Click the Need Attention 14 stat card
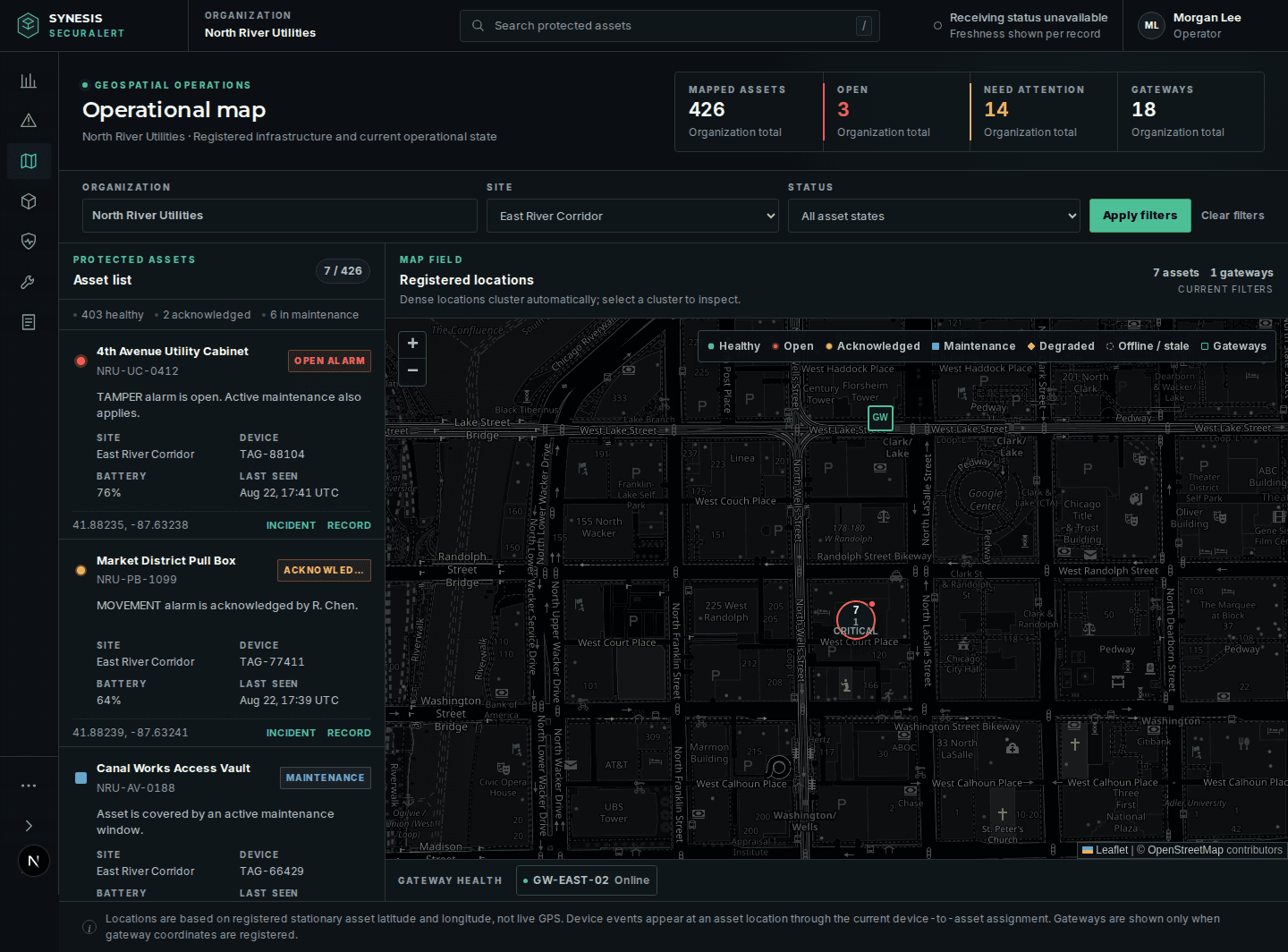Screen dimensions: 1288x952 coord(1044,112)
